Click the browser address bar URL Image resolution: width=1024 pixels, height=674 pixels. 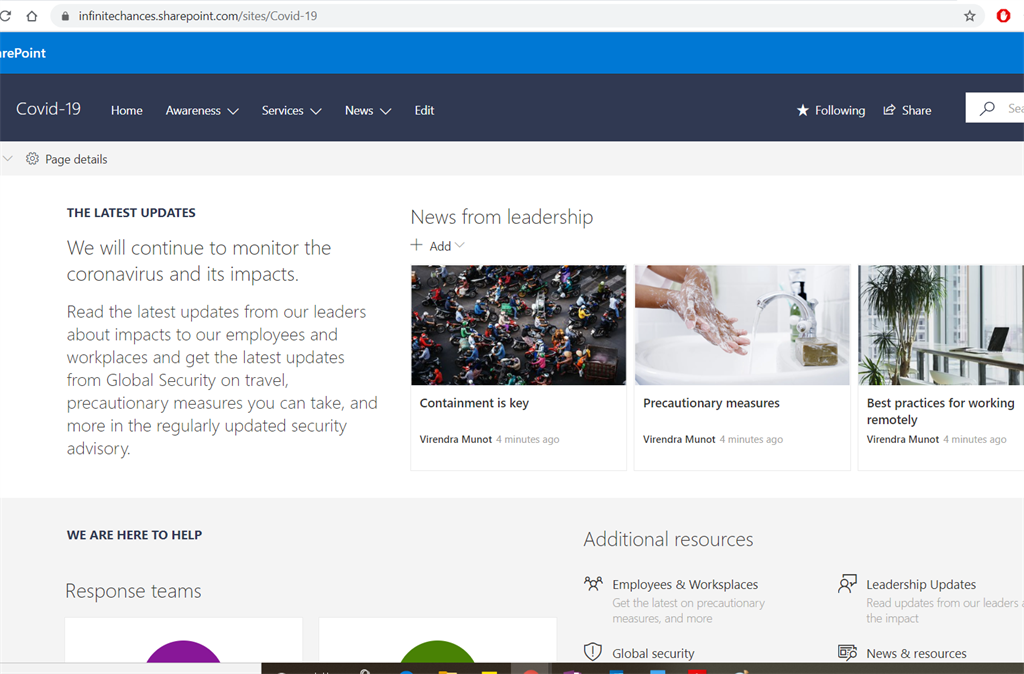(198, 16)
